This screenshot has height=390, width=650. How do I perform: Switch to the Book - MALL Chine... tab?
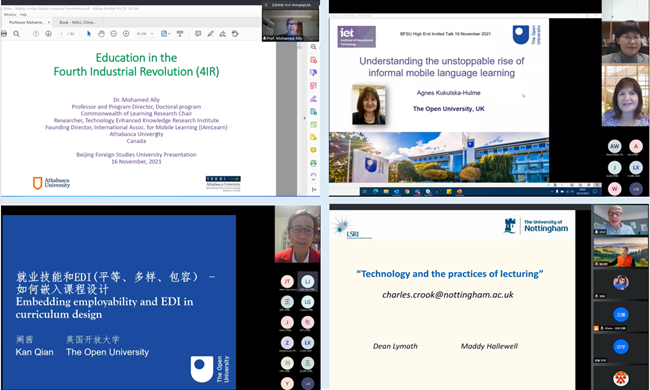77,22
